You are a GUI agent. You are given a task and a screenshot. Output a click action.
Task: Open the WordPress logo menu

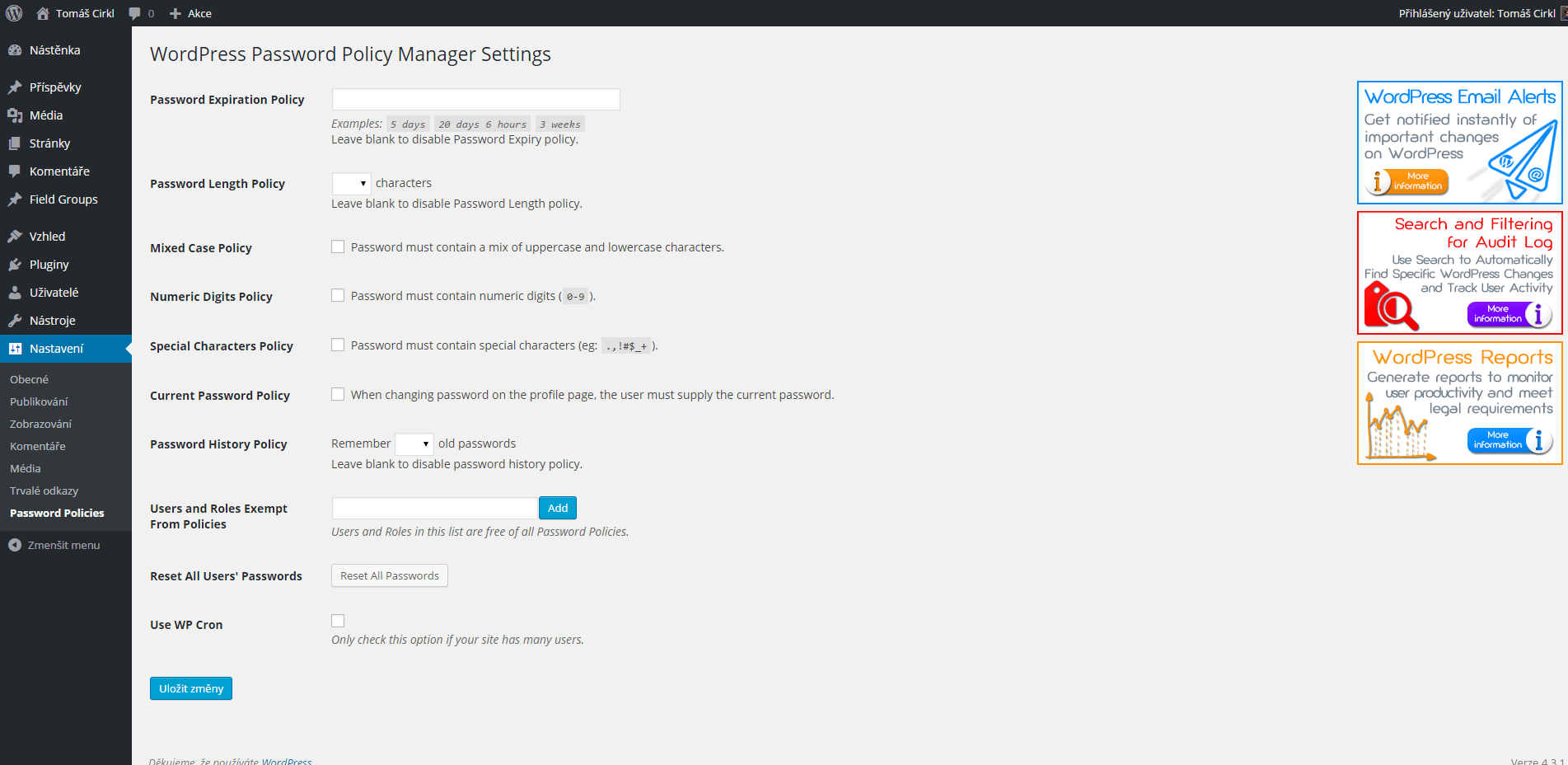pyautogui.click(x=14, y=13)
